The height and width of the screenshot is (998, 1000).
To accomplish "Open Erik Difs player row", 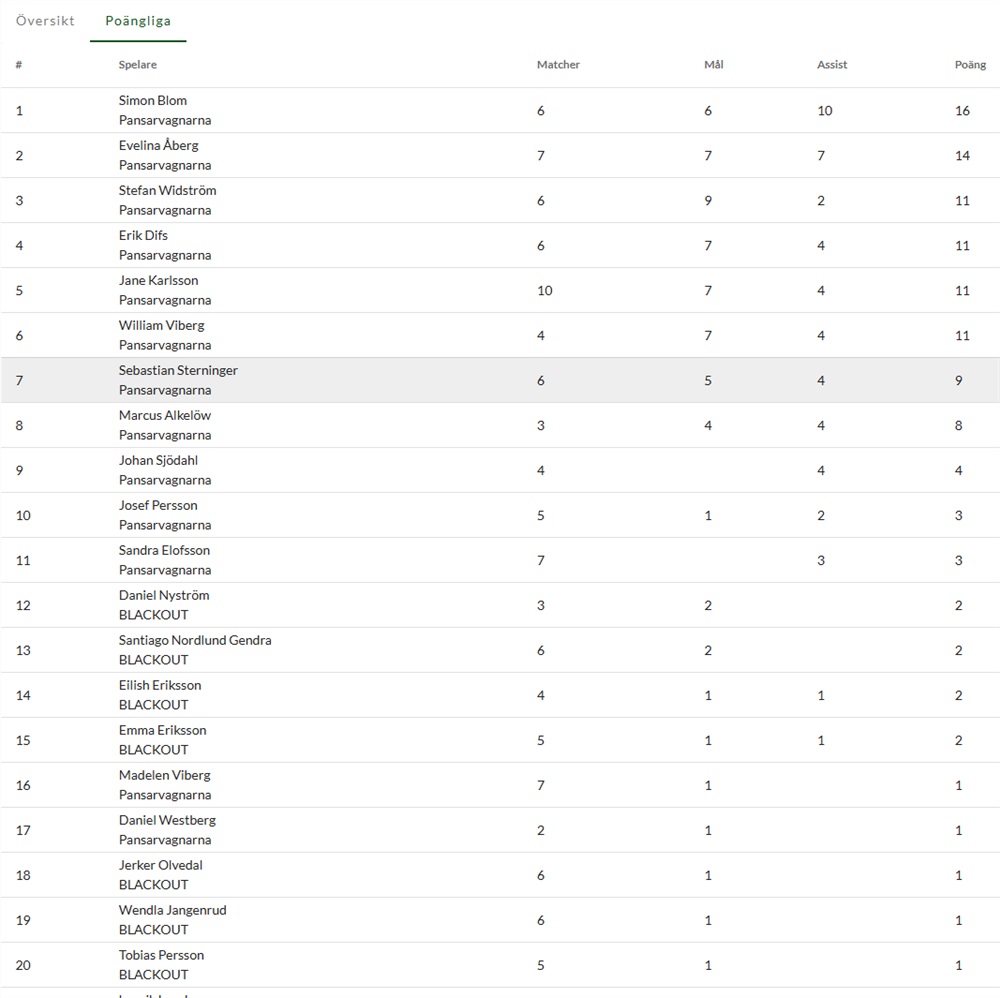I will [x=143, y=235].
